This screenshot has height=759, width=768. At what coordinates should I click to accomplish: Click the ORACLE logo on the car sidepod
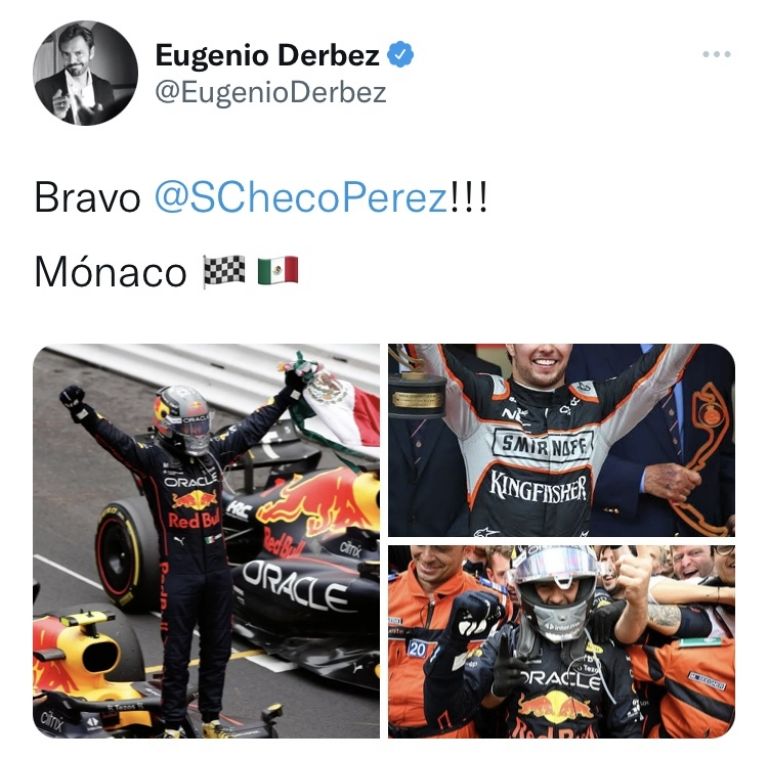(294, 585)
